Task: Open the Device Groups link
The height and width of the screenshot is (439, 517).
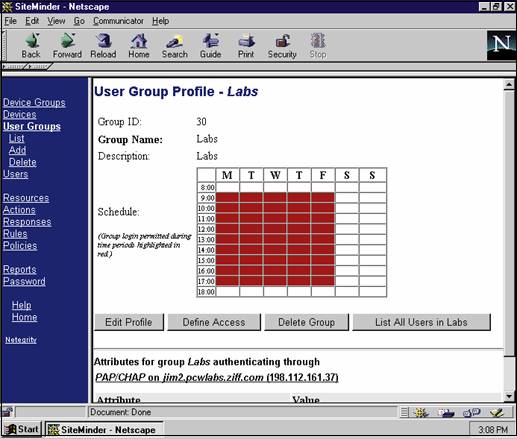Action: [x=34, y=102]
